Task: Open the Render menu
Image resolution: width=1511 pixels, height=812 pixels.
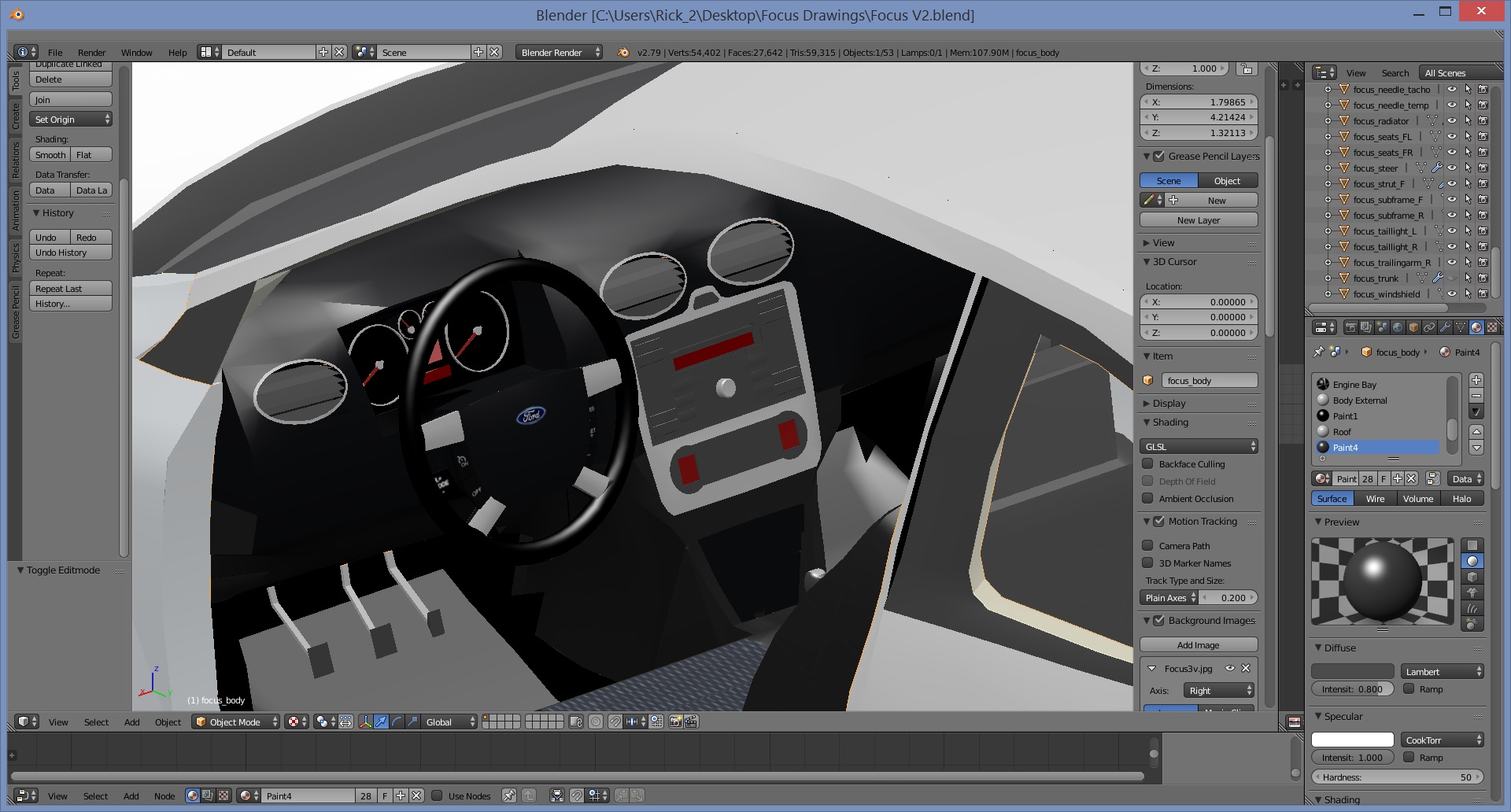Action: [91, 53]
